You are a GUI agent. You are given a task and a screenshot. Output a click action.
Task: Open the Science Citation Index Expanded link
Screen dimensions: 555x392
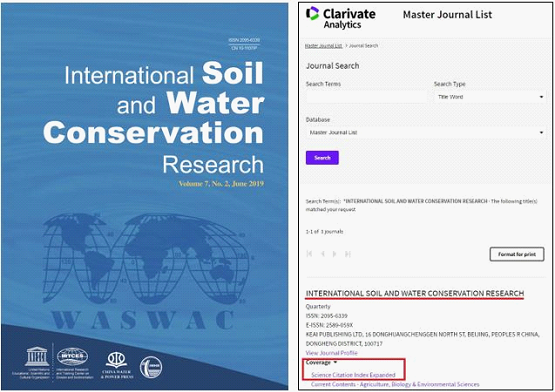(x=353, y=375)
